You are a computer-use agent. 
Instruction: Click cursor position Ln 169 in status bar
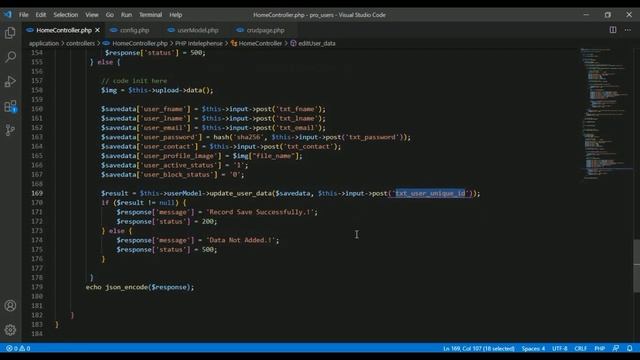(x=478, y=348)
